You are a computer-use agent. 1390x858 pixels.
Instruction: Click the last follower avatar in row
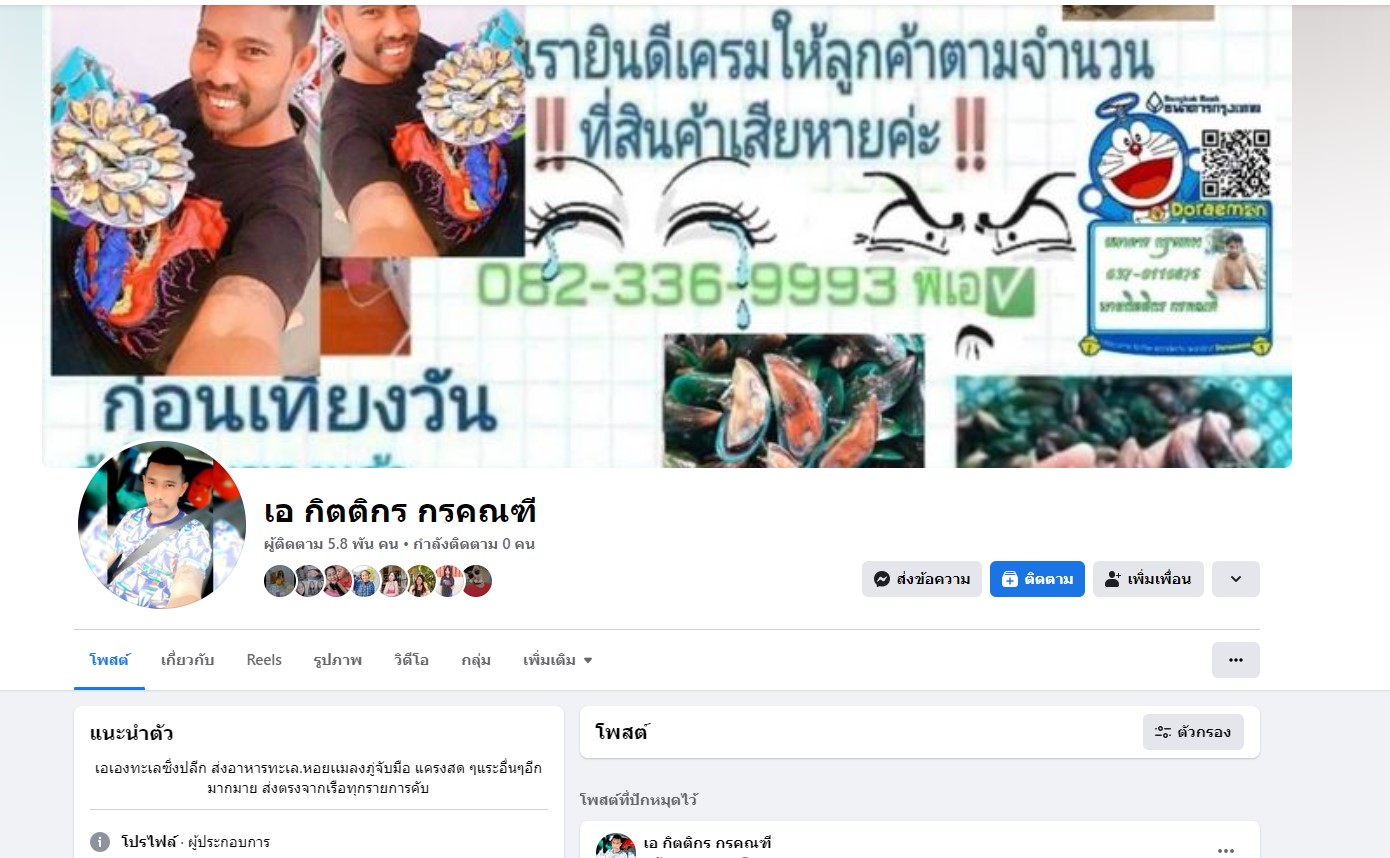point(476,581)
